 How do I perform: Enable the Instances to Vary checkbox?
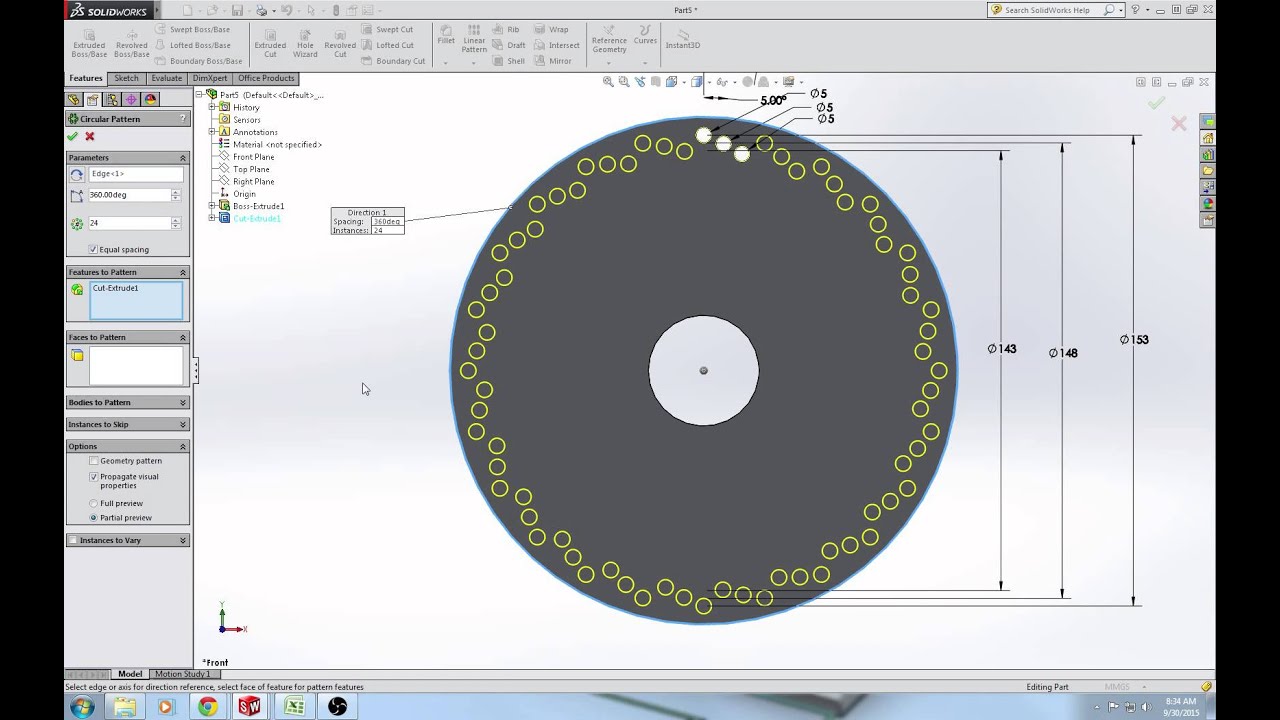(73, 540)
